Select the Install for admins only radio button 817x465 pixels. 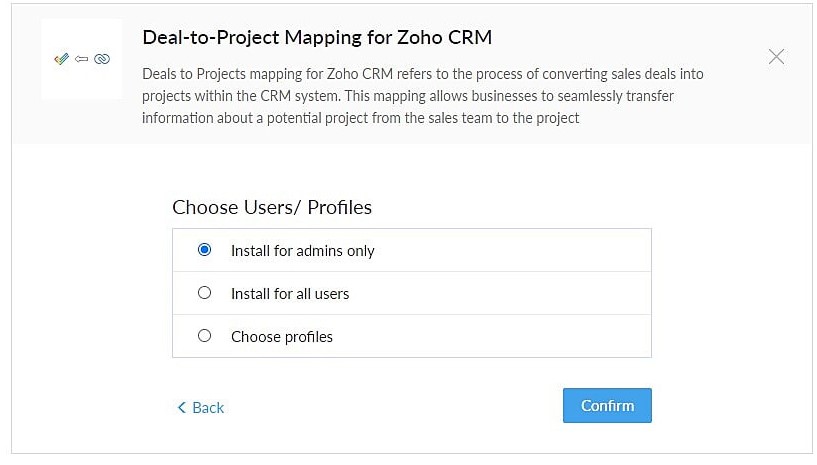pyautogui.click(x=204, y=250)
